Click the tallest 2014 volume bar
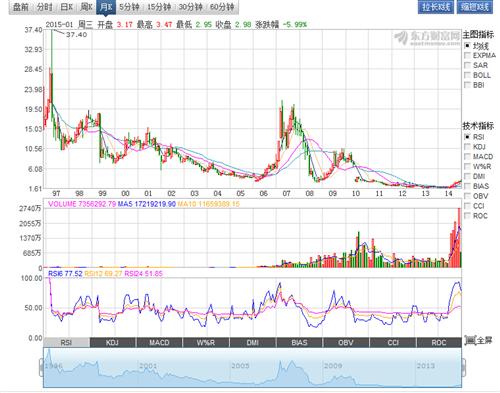The width and height of the screenshot is (500, 393). [459, 237]
